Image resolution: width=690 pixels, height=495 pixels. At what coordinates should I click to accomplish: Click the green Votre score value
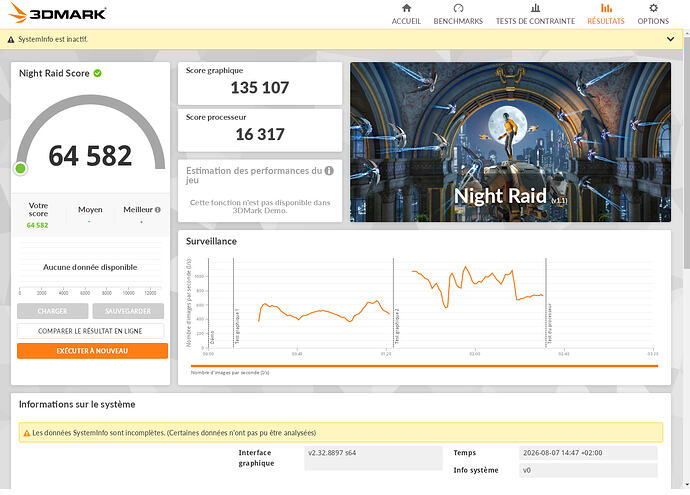click(37, 225)
